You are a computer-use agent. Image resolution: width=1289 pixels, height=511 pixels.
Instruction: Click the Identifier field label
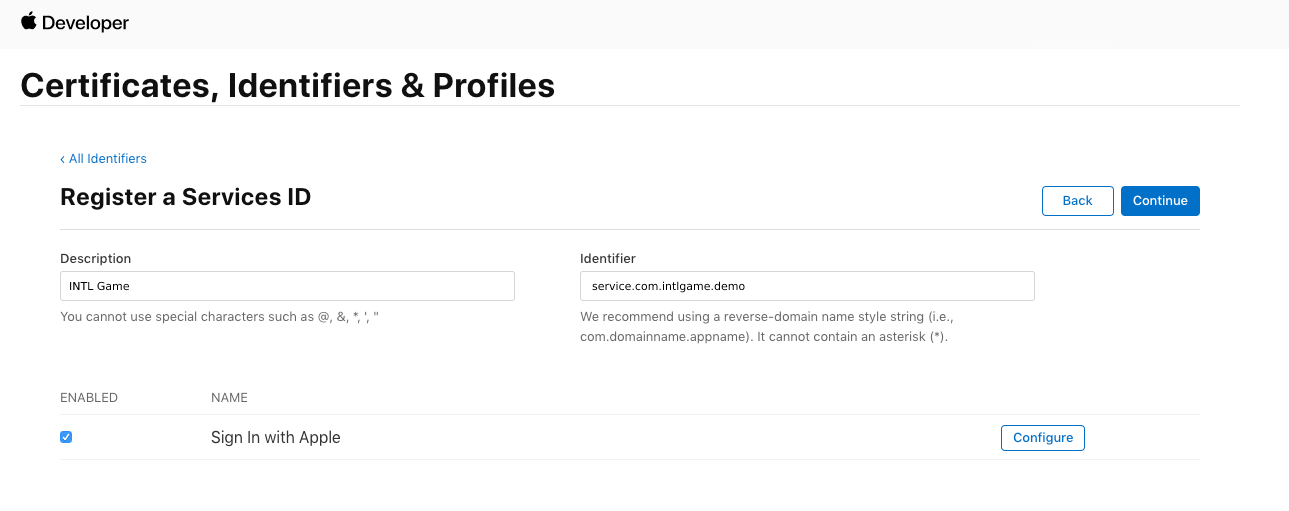tap(607, 259)
